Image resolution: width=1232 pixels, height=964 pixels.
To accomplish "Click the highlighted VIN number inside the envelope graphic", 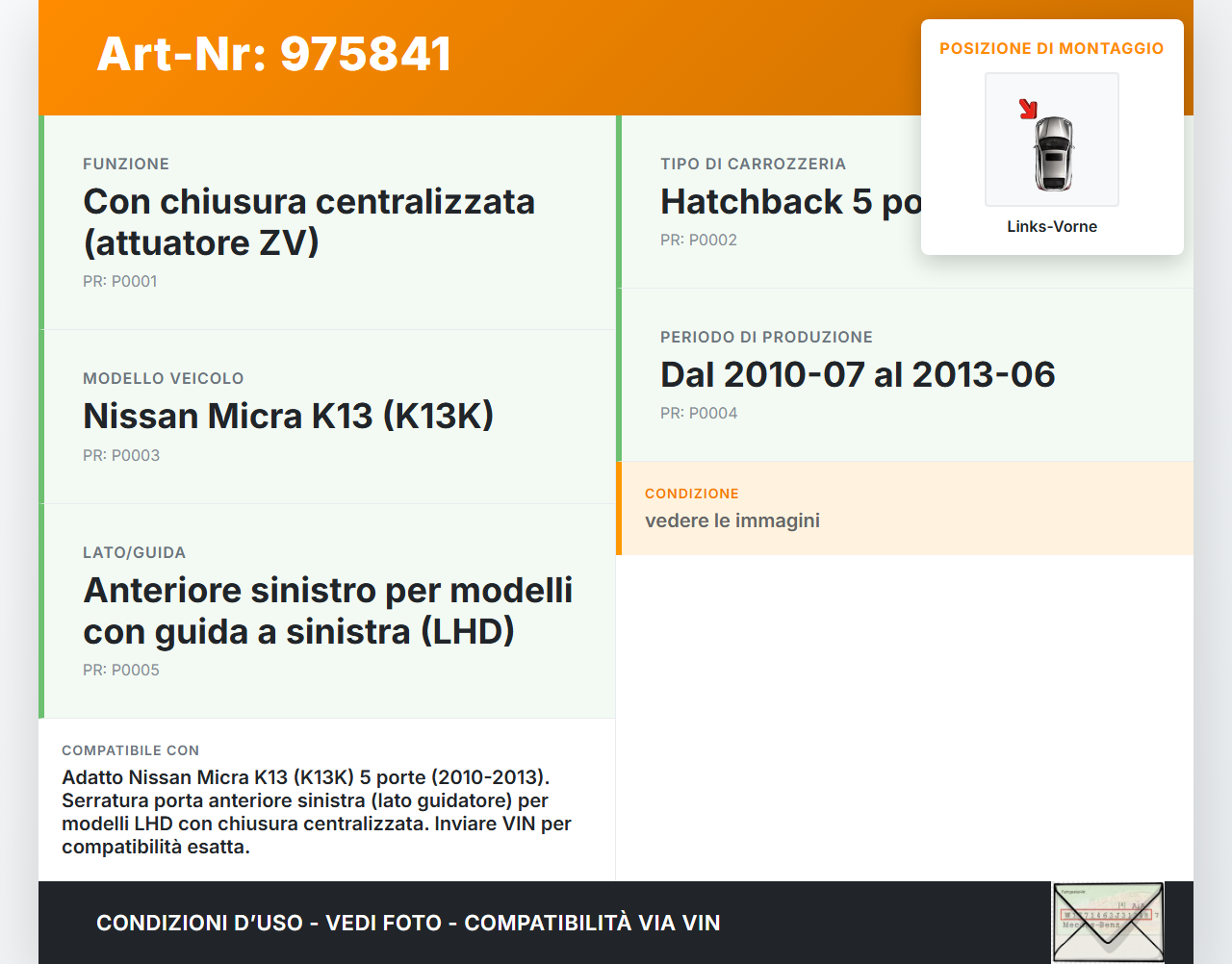I will pos(1104,914).
